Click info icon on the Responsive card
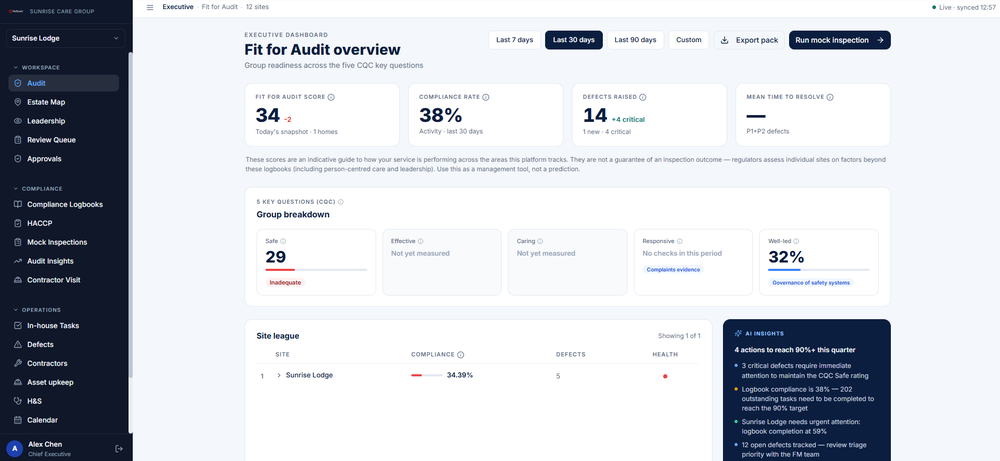The image size is (1000, 461). [679, 242]
